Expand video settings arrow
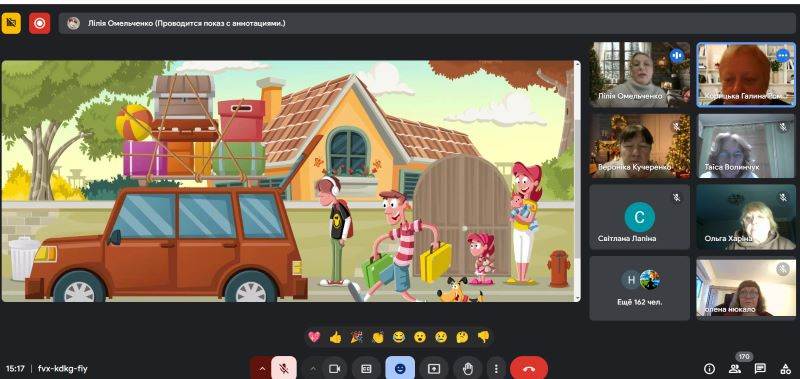Image resolution: width=800 pixels, height=379 pixels. click(313, 368)
